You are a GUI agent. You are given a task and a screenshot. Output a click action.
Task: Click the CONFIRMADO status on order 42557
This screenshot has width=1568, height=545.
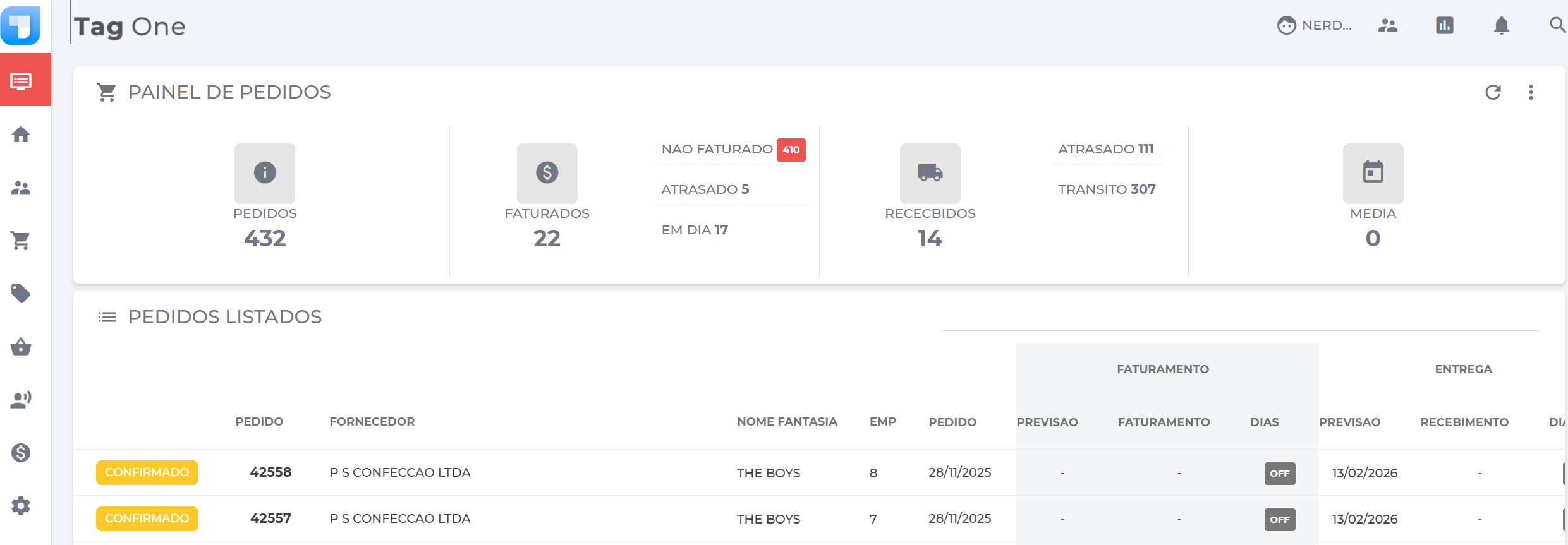pos(147,518)
